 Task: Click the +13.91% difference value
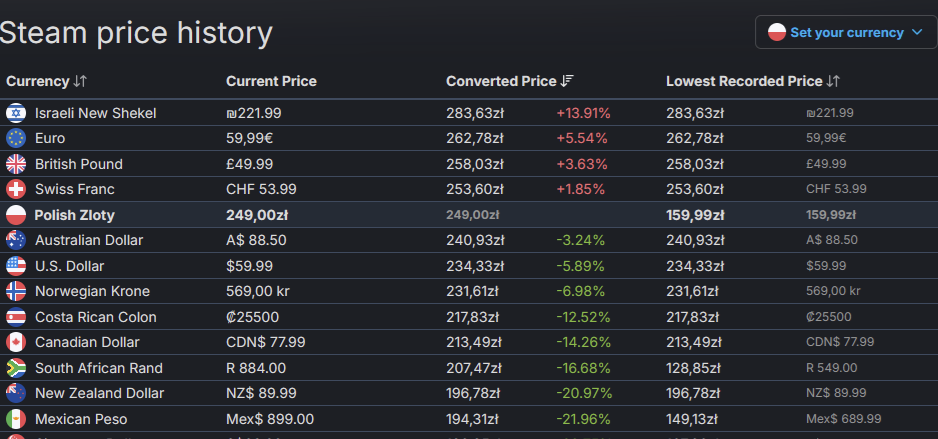[x=583, y=113]
